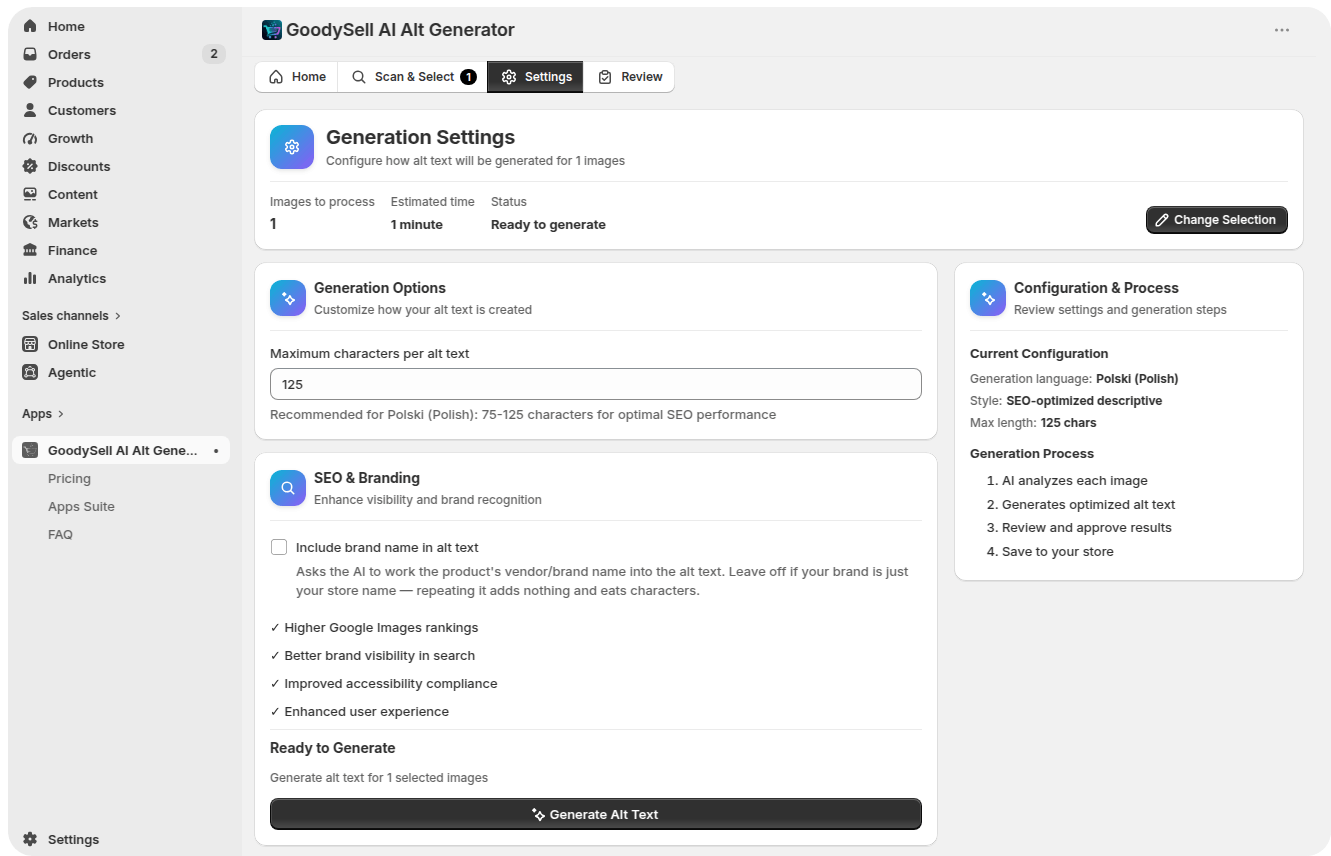Click the Products tag icon
This screenshot has width=1331, height=856.
point(30,82)
